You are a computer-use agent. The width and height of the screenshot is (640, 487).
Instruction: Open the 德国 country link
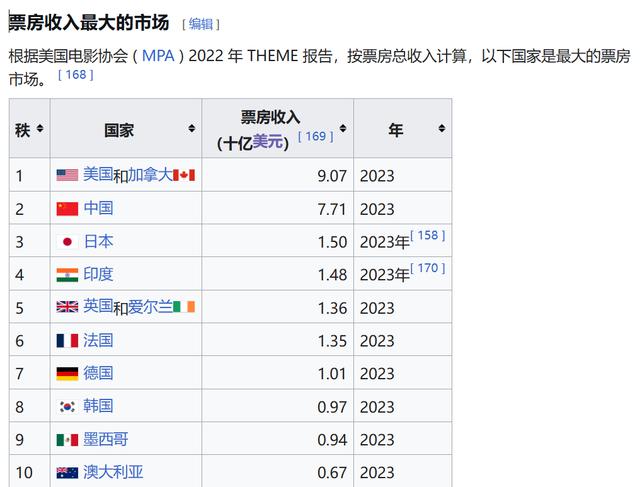coord(98,373)
